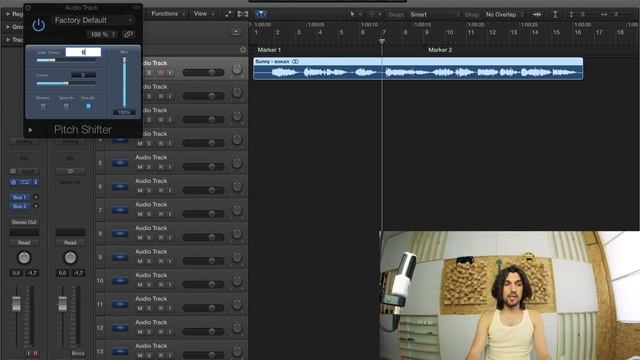
Task: Click the Semi Tones value input field
Action: (83, 52)
